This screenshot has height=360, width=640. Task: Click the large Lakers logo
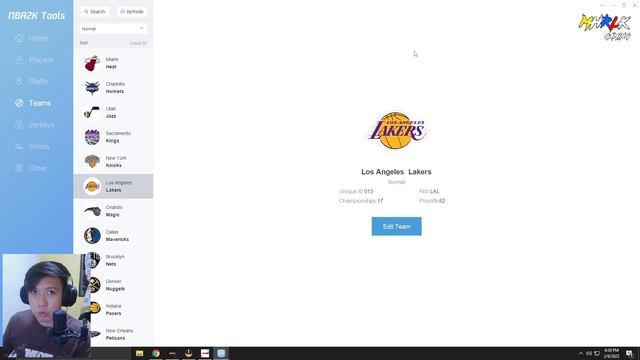396,131
